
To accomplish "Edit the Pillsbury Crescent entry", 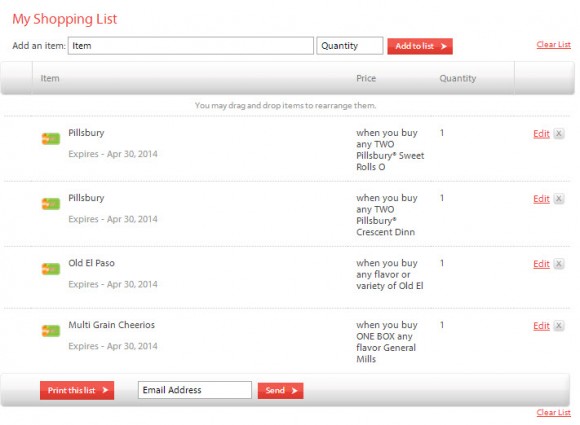I will point(541,199).
